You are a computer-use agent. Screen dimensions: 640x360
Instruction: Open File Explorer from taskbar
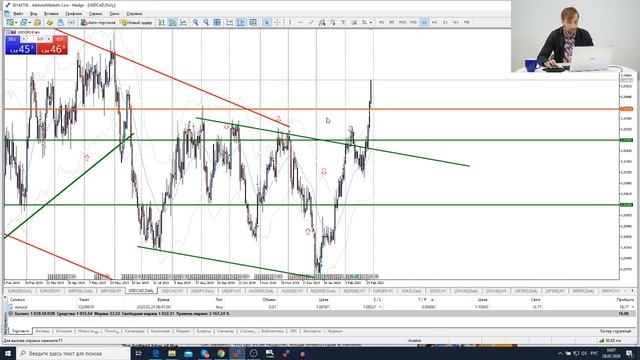click(172, 353)
